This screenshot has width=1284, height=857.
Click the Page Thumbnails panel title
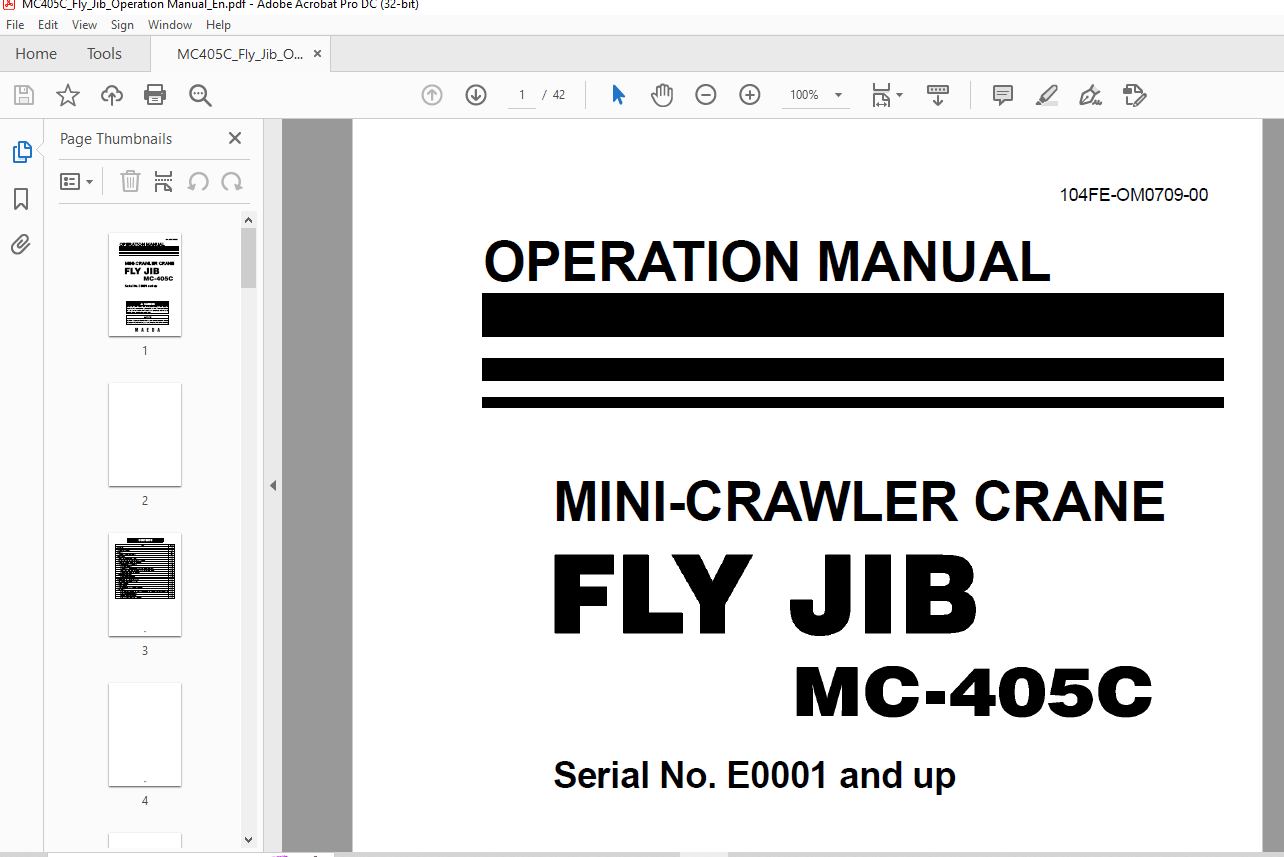(116, 139)
